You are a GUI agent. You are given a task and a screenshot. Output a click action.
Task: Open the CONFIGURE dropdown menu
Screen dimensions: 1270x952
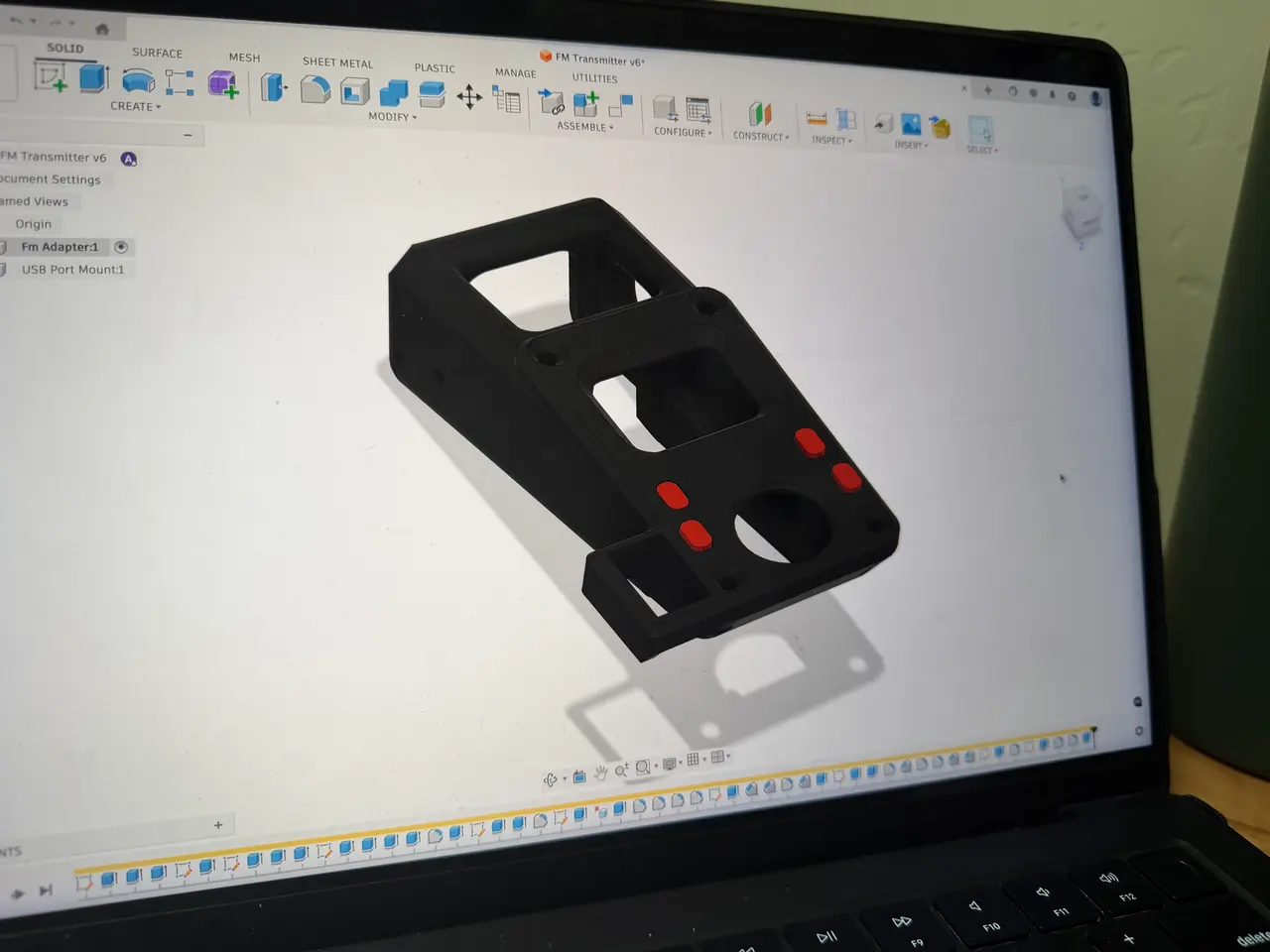tap(683, 132)
